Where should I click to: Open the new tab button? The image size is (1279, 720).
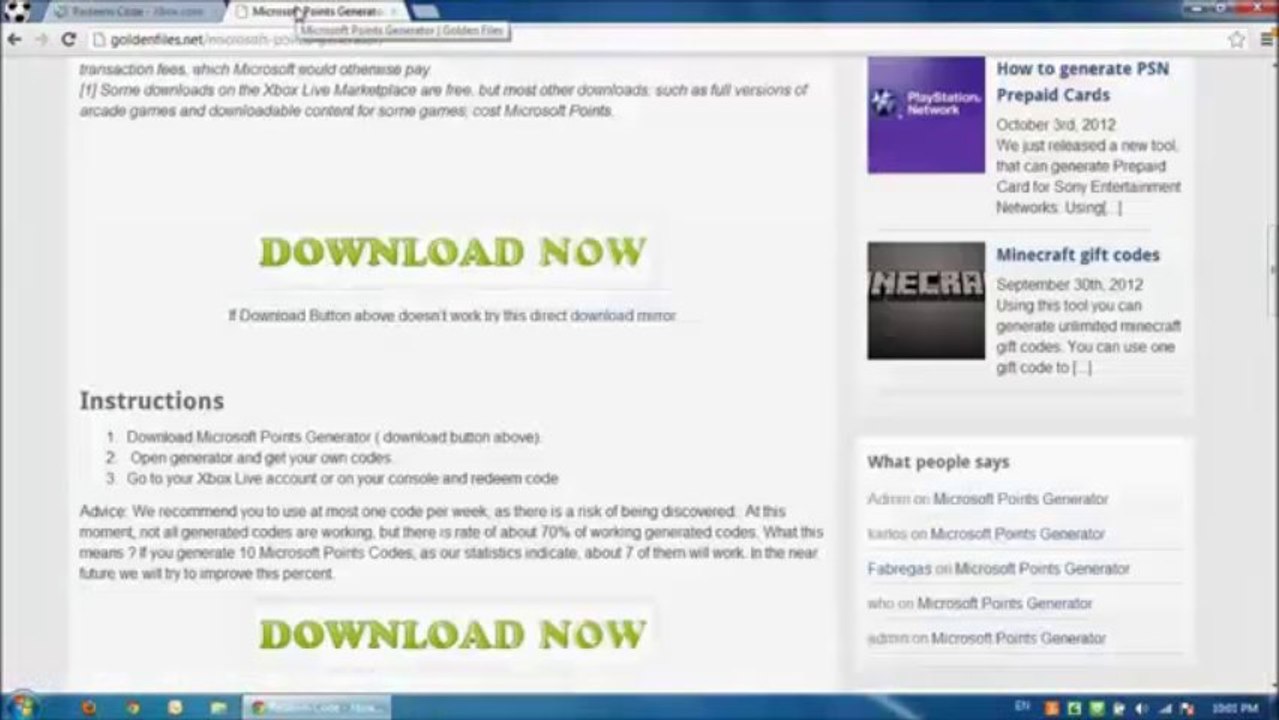pos(425,11)
